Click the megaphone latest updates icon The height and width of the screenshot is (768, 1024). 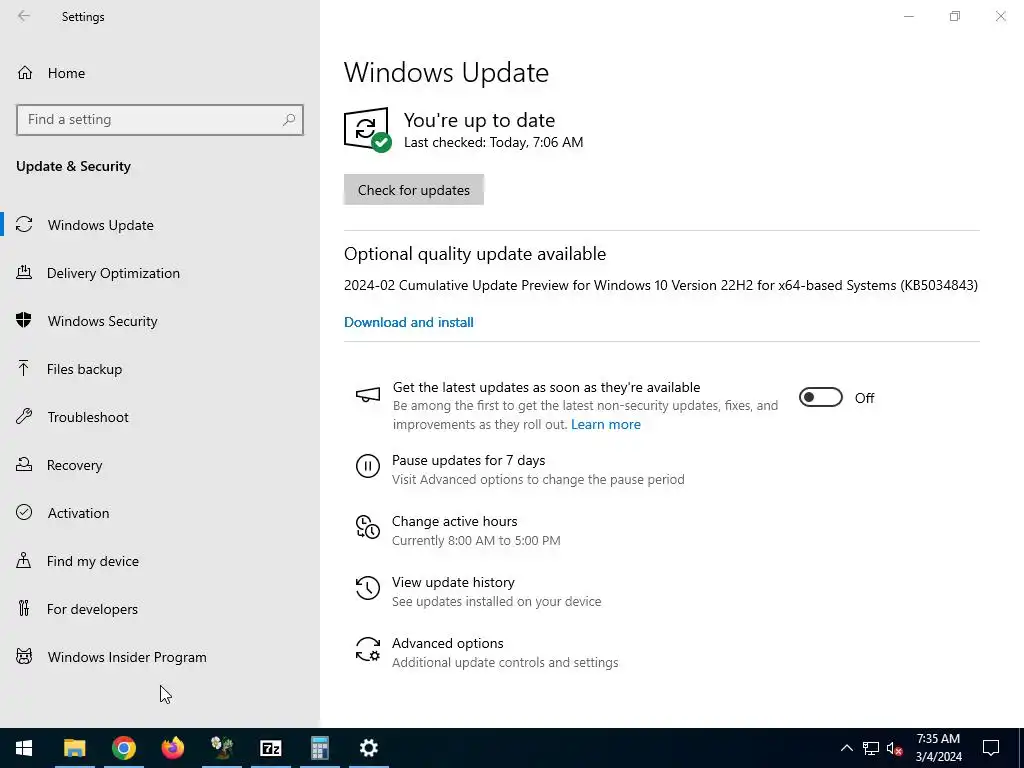click(368, 394)
